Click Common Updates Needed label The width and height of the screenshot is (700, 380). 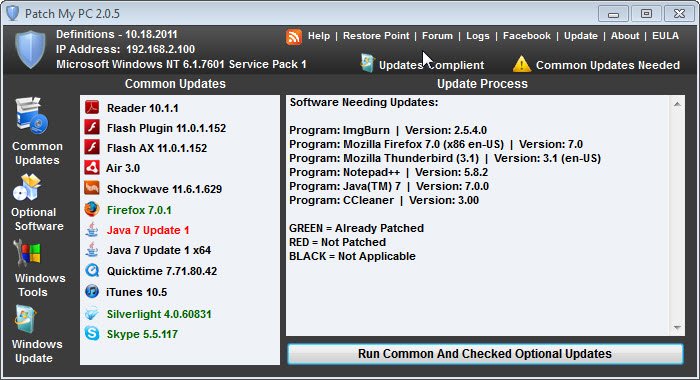608,65
